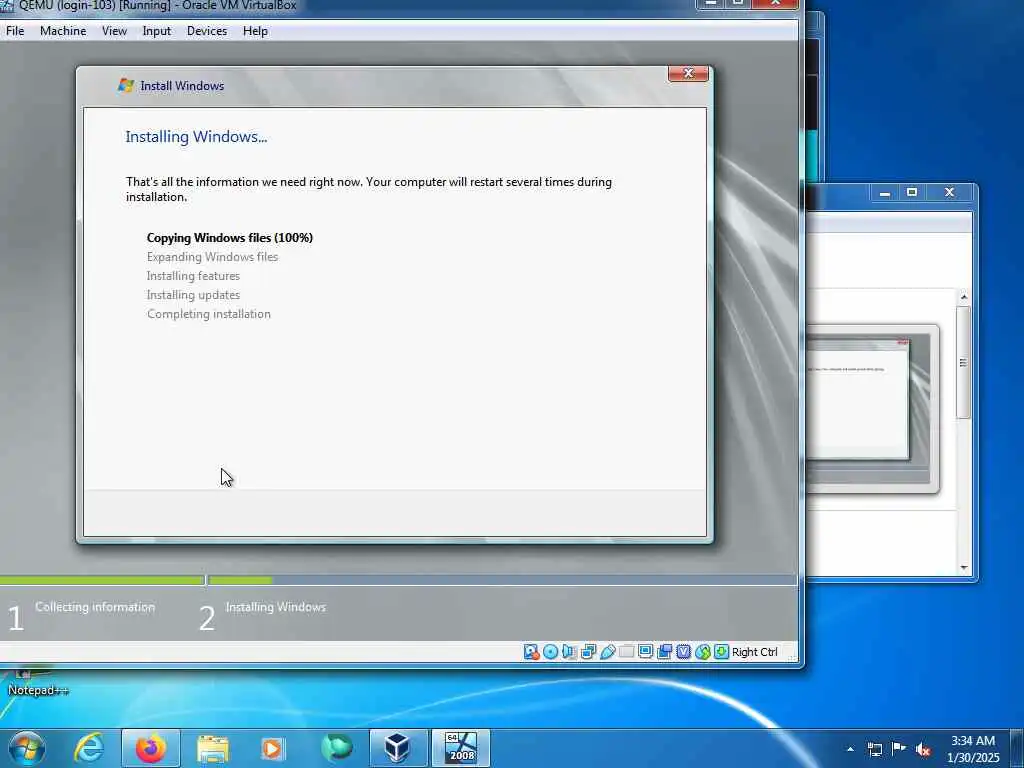Click the hard disk activity status icon
The width and height of the screenshot is (1024, 768).
531,652
